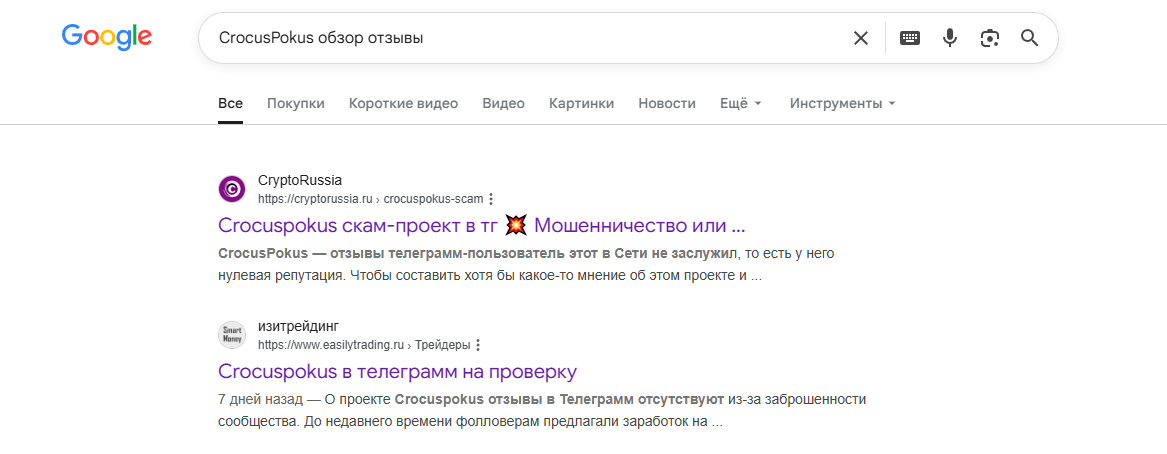Open the three-dot menu beside the easilytrading.ru URL
The width and height of the screenshot is (1167, 454).
(x=478, y=345)
